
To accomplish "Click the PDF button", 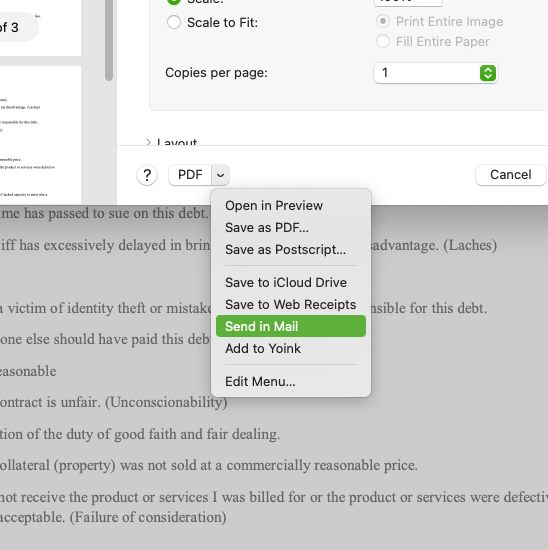I will (190, 175).
